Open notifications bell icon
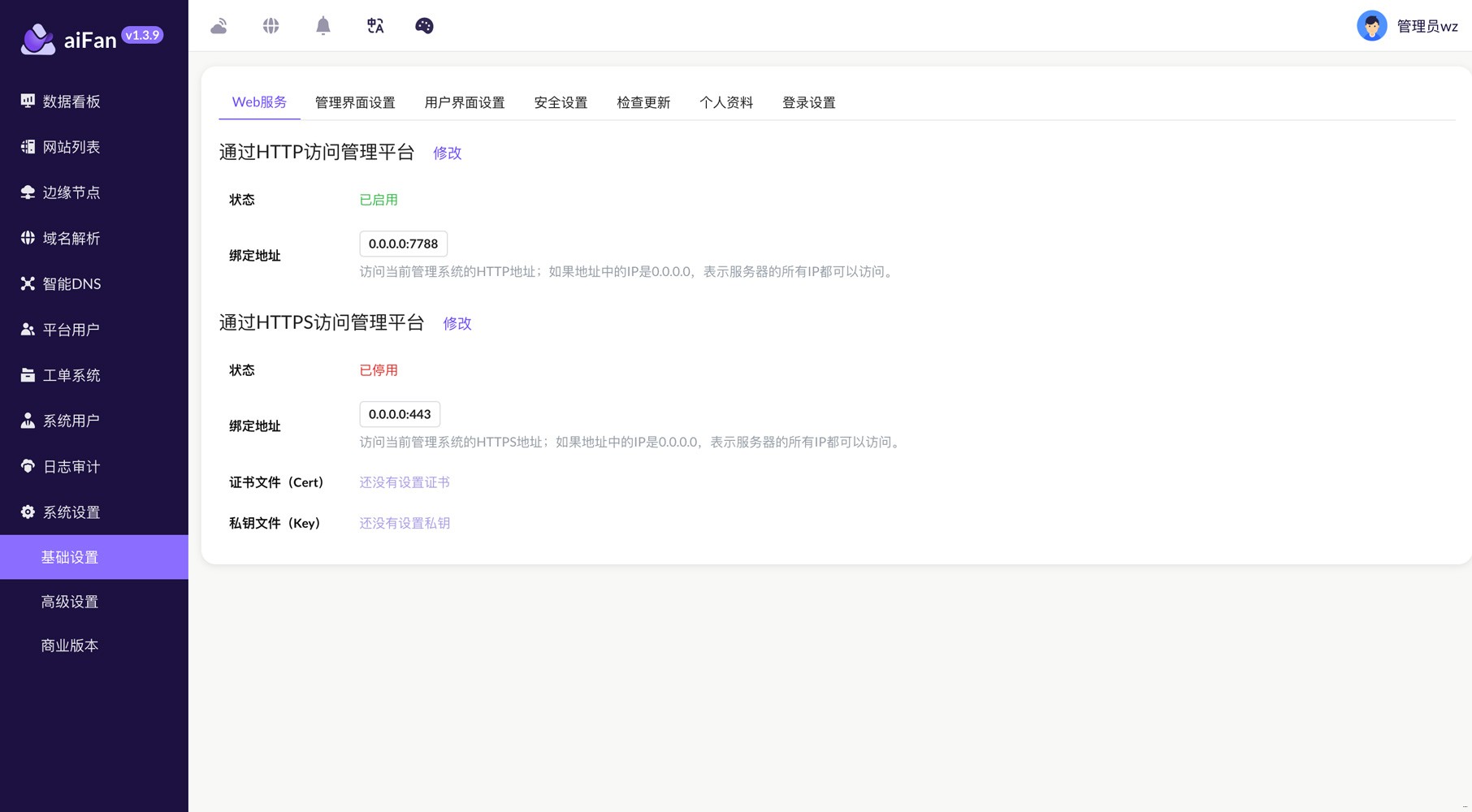1472x812 pixels. click(x=323, y=26)
